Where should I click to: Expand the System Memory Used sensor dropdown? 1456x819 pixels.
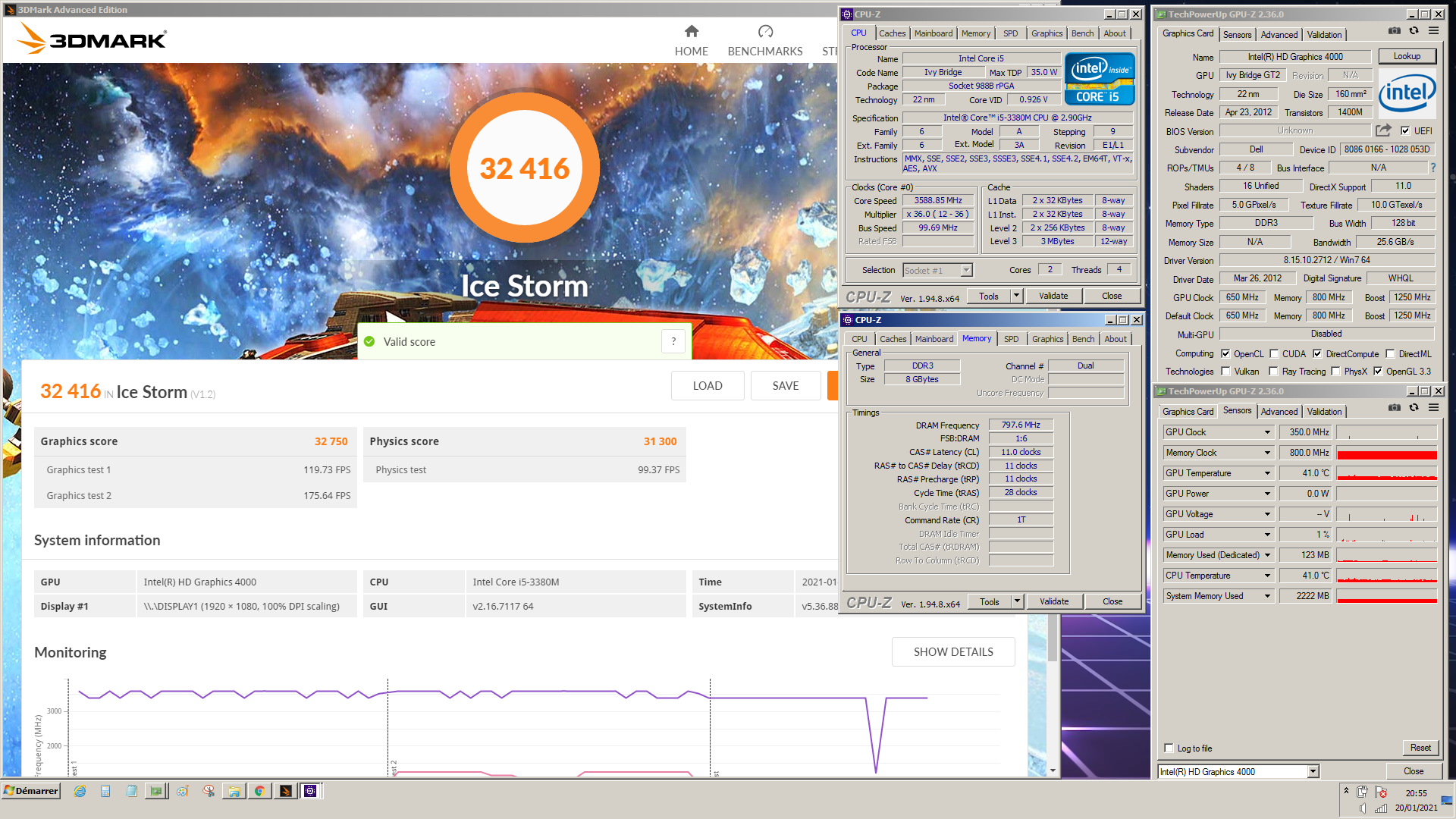1266,596
